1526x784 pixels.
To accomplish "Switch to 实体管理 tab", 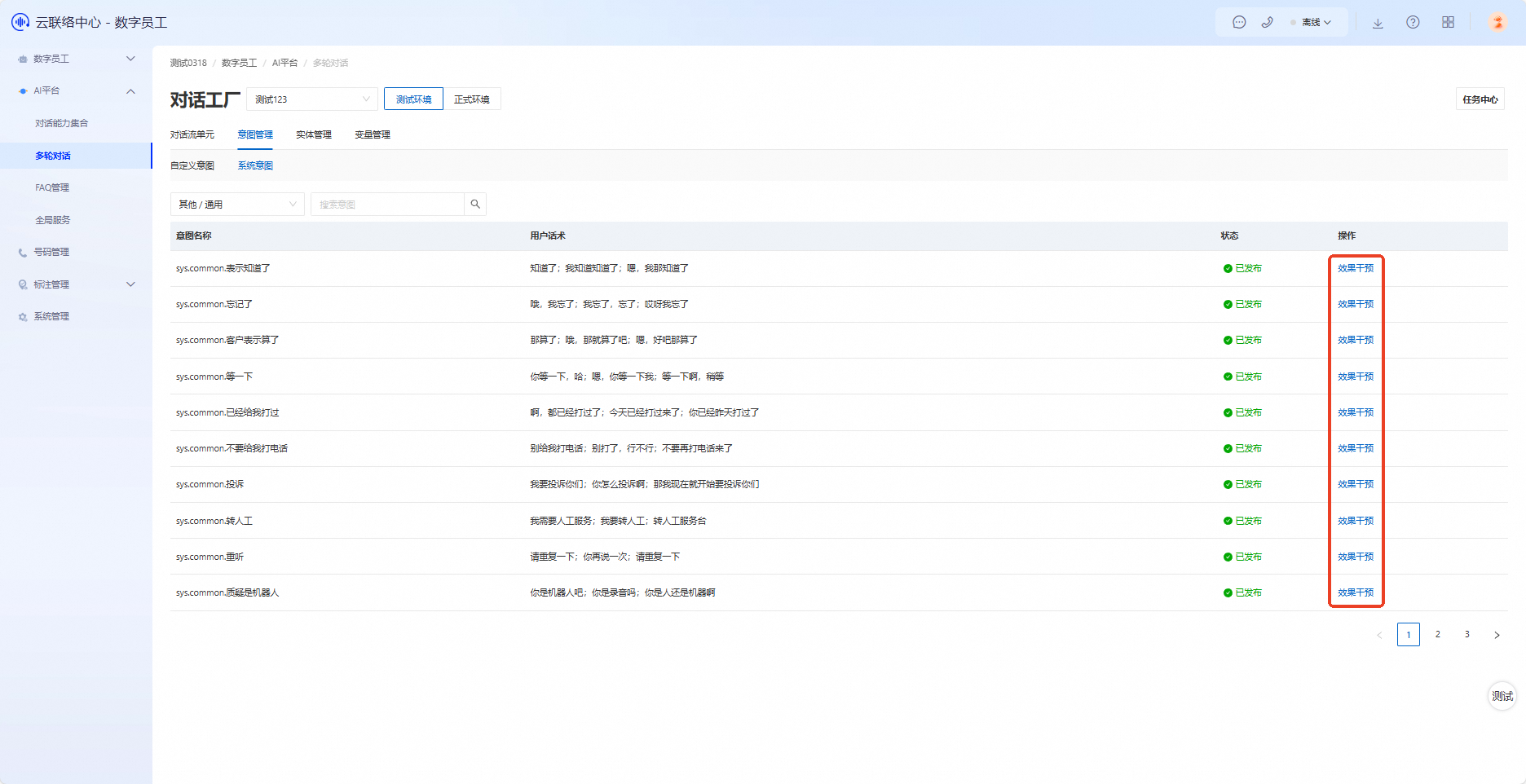I will pos(314,135).
